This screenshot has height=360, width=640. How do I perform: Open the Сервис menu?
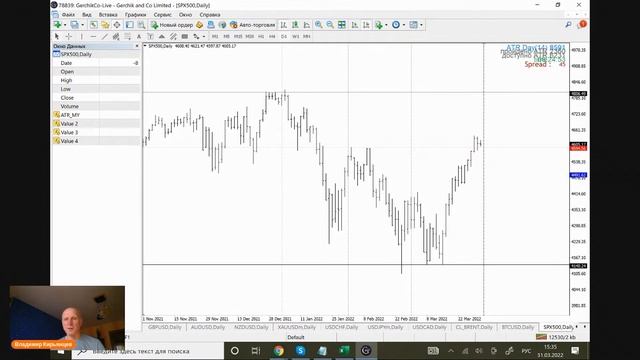[x=162, y=15]
